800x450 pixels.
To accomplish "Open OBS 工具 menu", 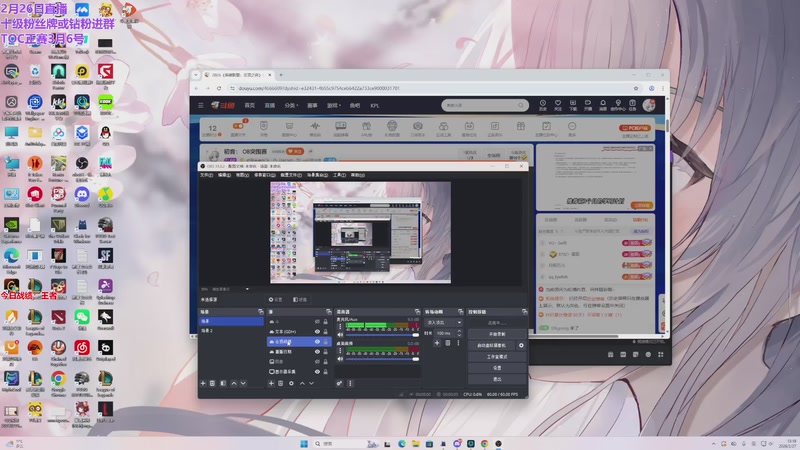I will coord(339,175).
